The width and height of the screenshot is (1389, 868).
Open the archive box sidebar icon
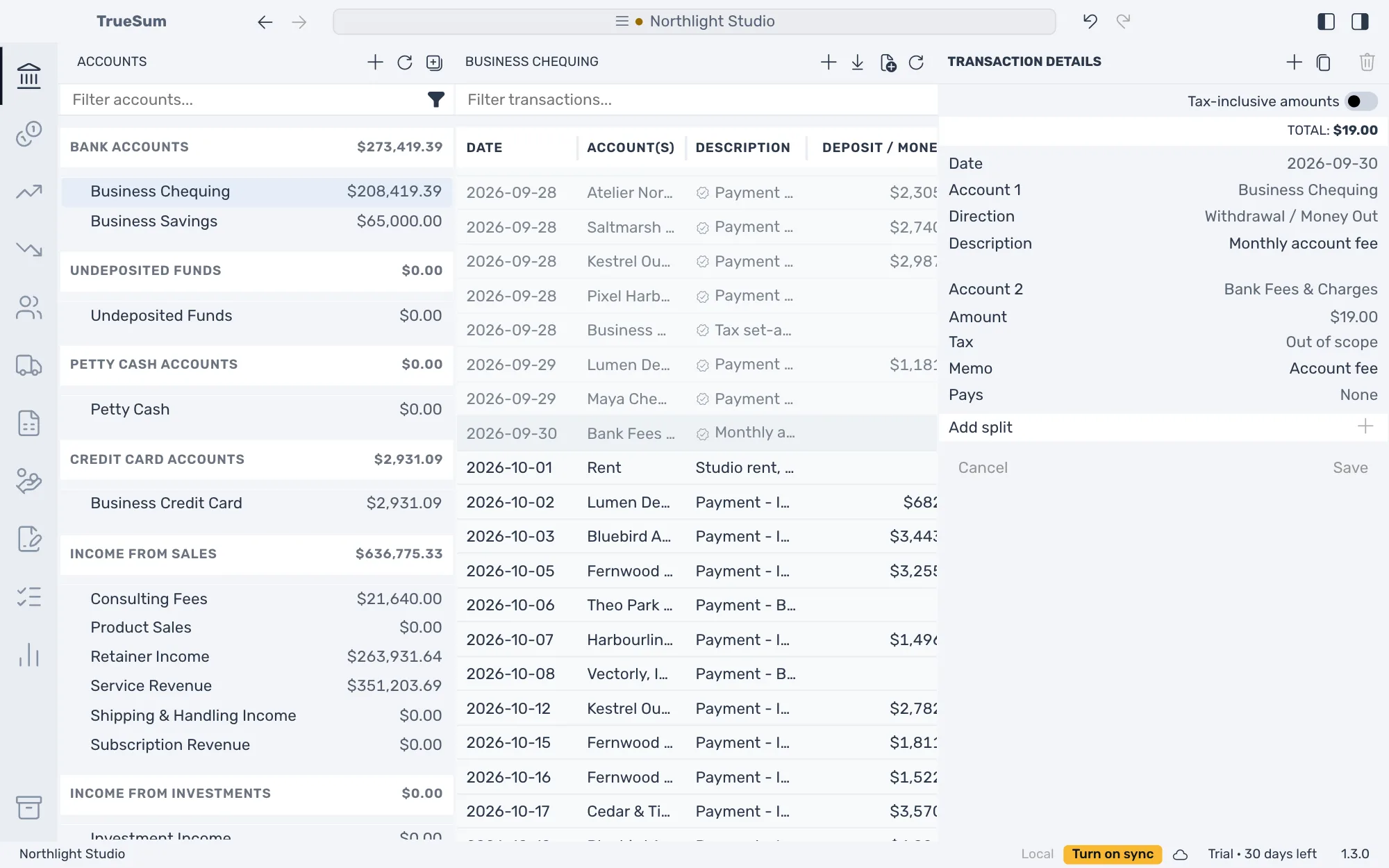pyautogui.click(x=28, y=808)
